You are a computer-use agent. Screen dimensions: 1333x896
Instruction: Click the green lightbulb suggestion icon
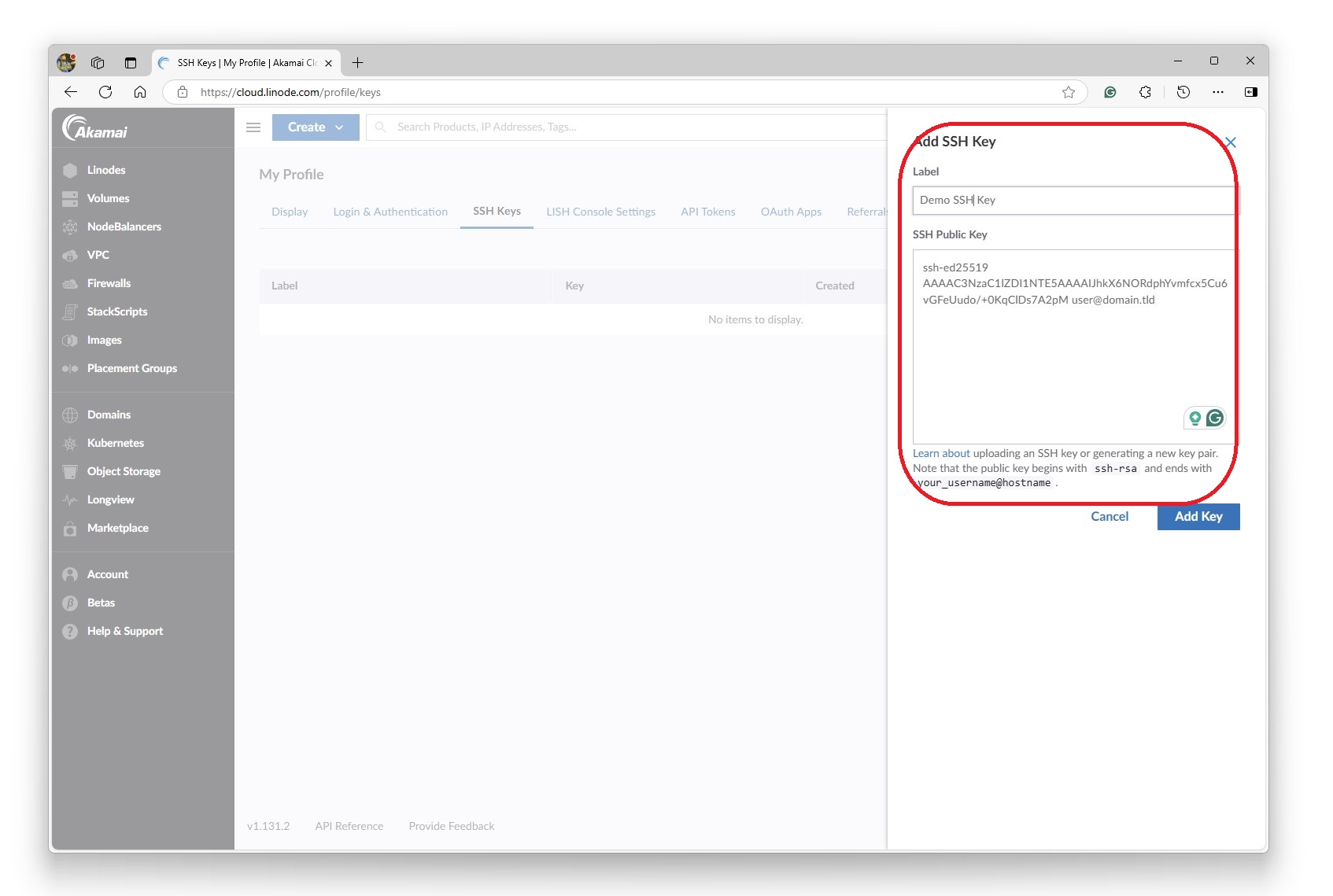(x=1195, y=418)
